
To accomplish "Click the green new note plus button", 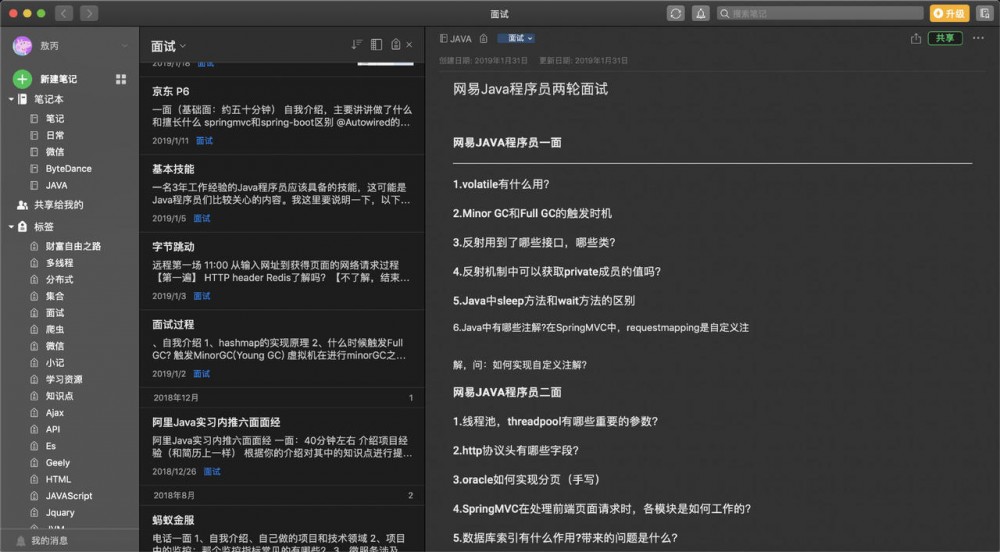I will (22, 79).
